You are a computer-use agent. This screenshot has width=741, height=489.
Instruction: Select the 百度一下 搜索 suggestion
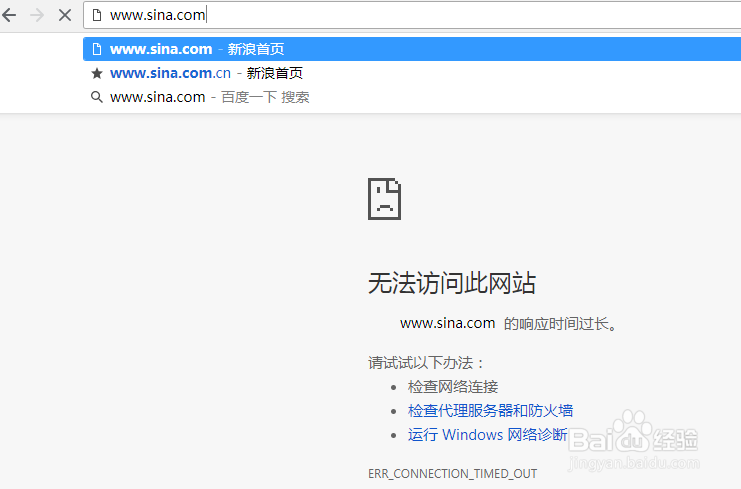[412, 97]
